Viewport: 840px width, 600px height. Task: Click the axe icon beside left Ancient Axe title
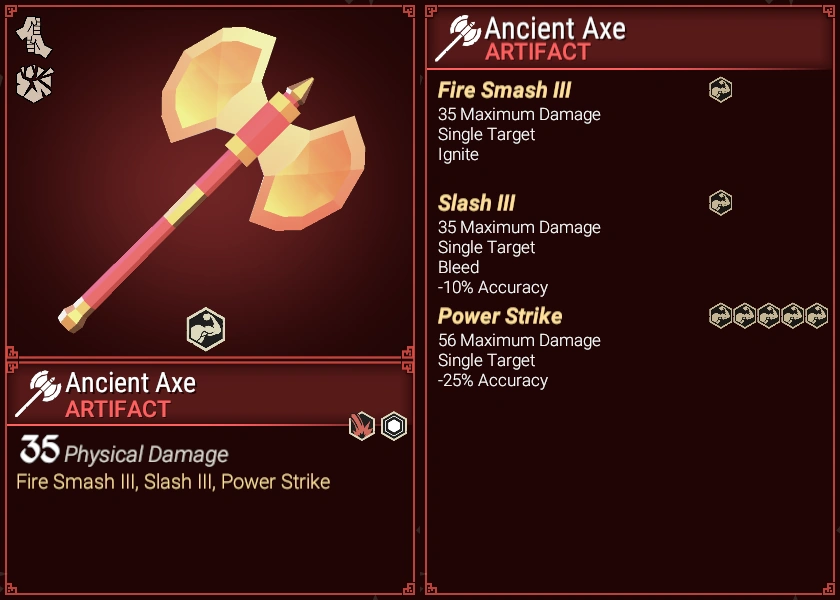click(39, 394)
